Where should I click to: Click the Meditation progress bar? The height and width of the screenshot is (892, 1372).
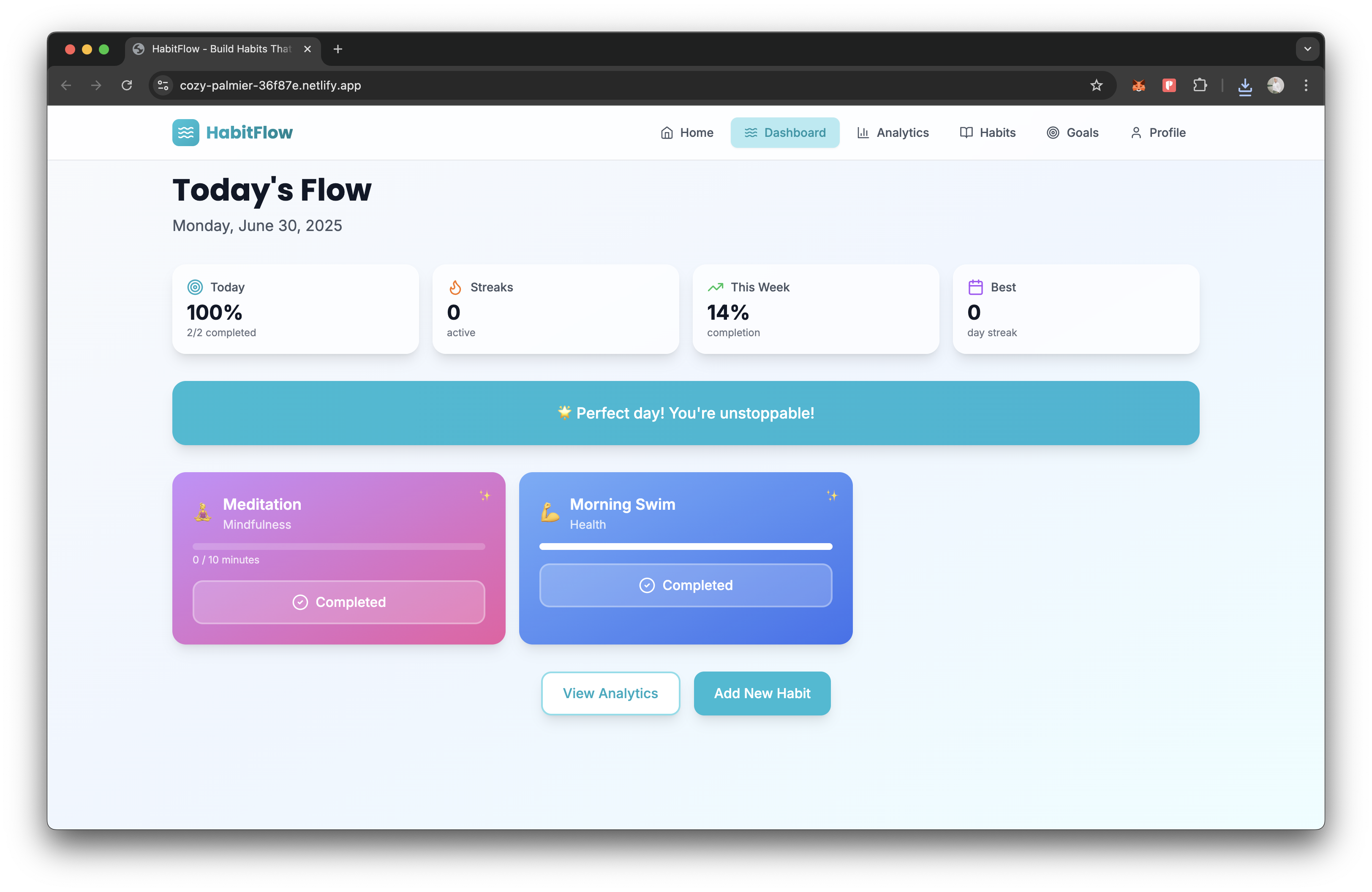pos(339,546)
